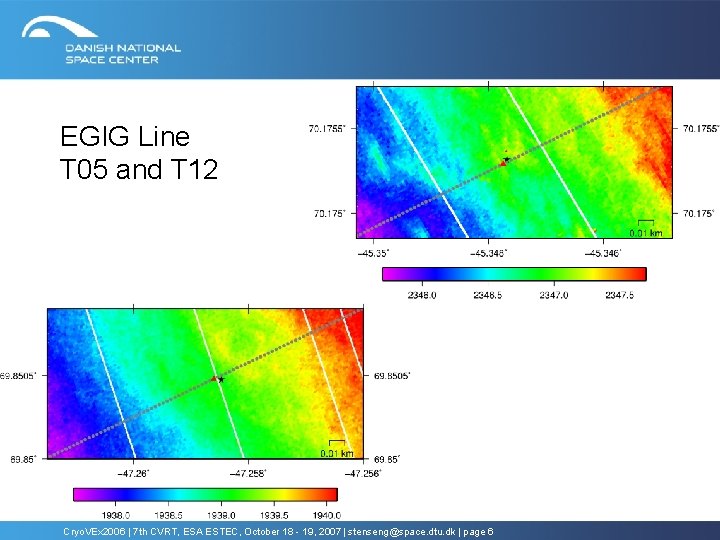Viewport: 720px width, 540px height.
Task: Click the 0.01 km scale bar on upper map
Action: click(646, 229)
